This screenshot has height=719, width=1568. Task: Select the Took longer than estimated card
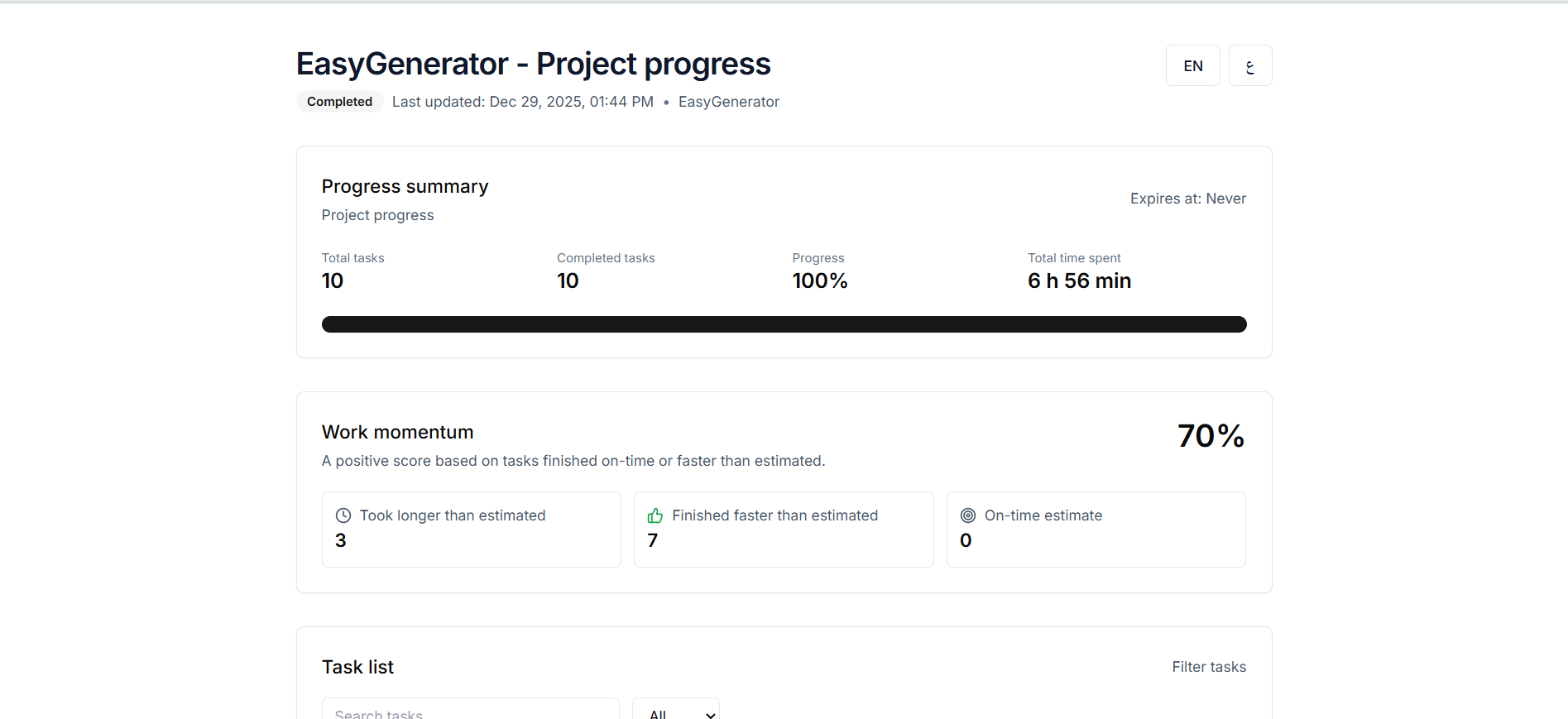(472, 530)
